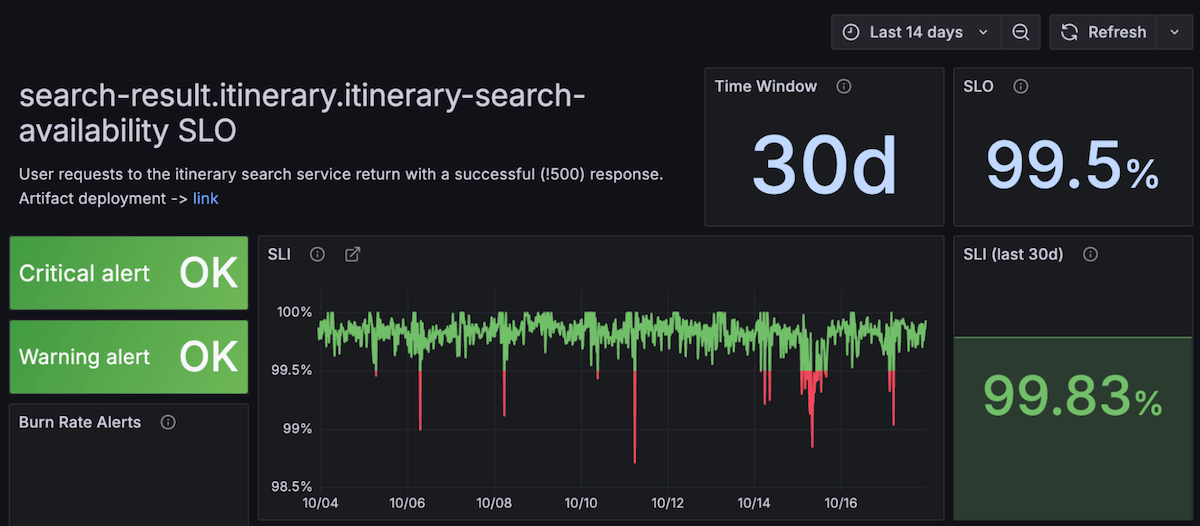Open the Artifact deployment link
This screenshot has height=526, width=1200.
pyautogui.click(x=205, y=198)
